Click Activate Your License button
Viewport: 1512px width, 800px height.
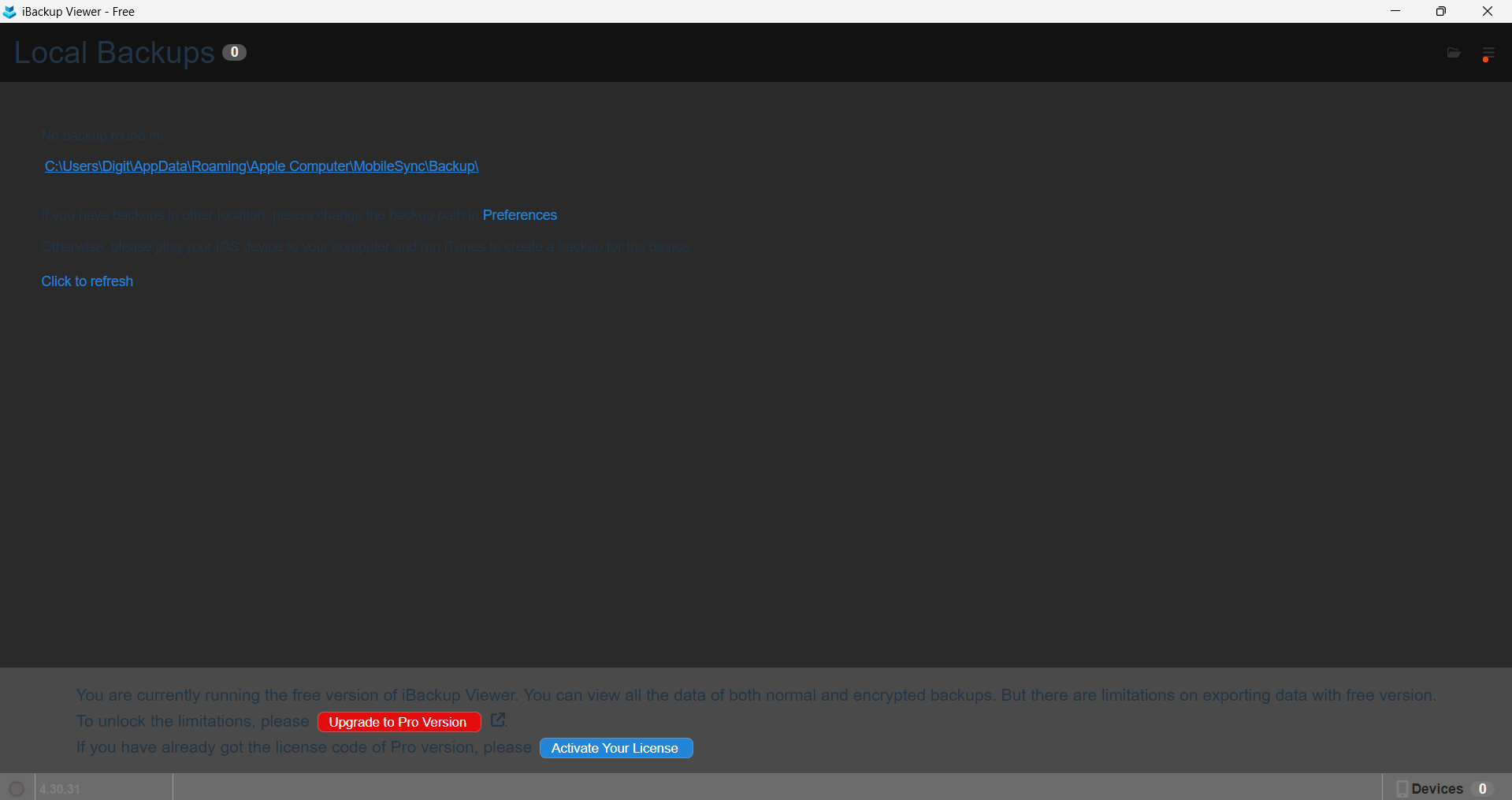click(615, 748)
